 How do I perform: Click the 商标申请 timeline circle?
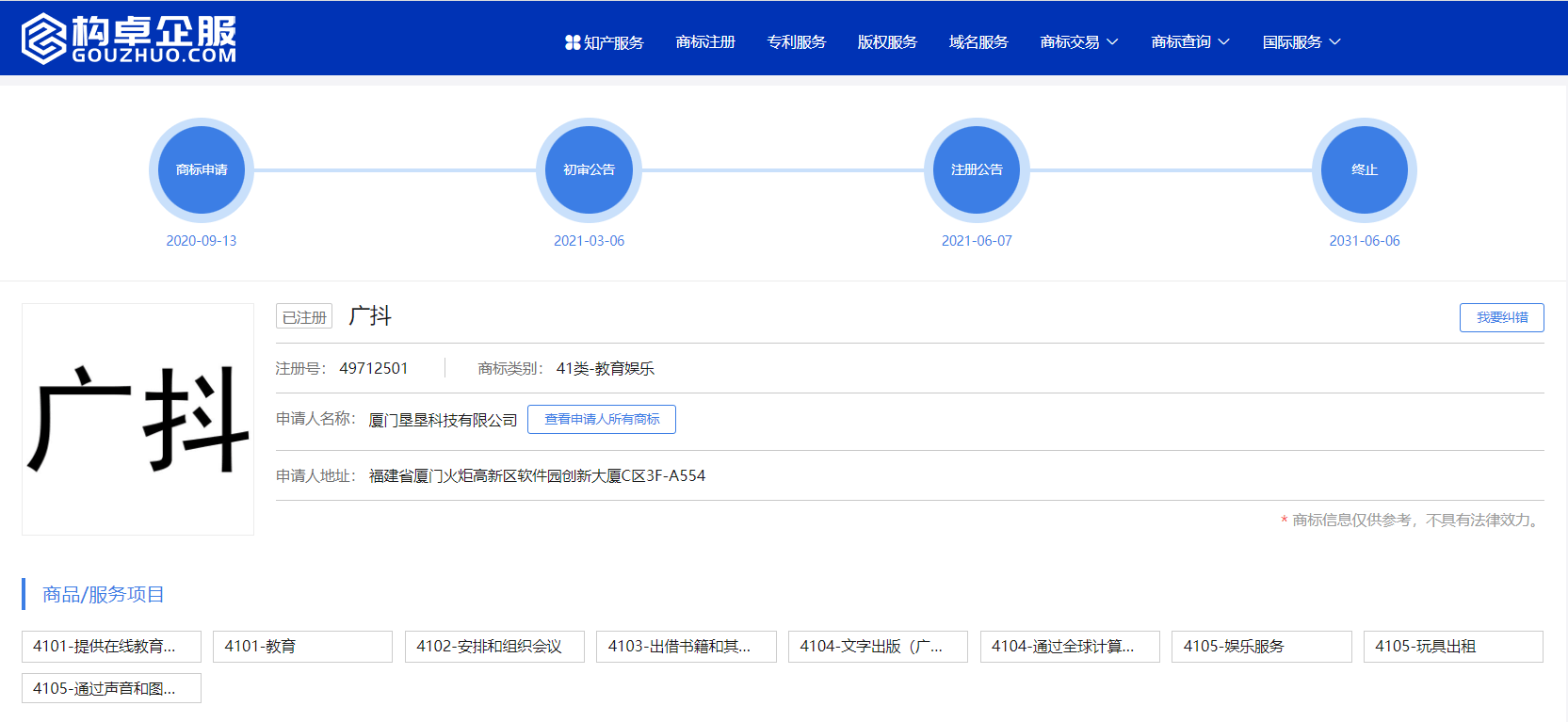click(202, 169)
